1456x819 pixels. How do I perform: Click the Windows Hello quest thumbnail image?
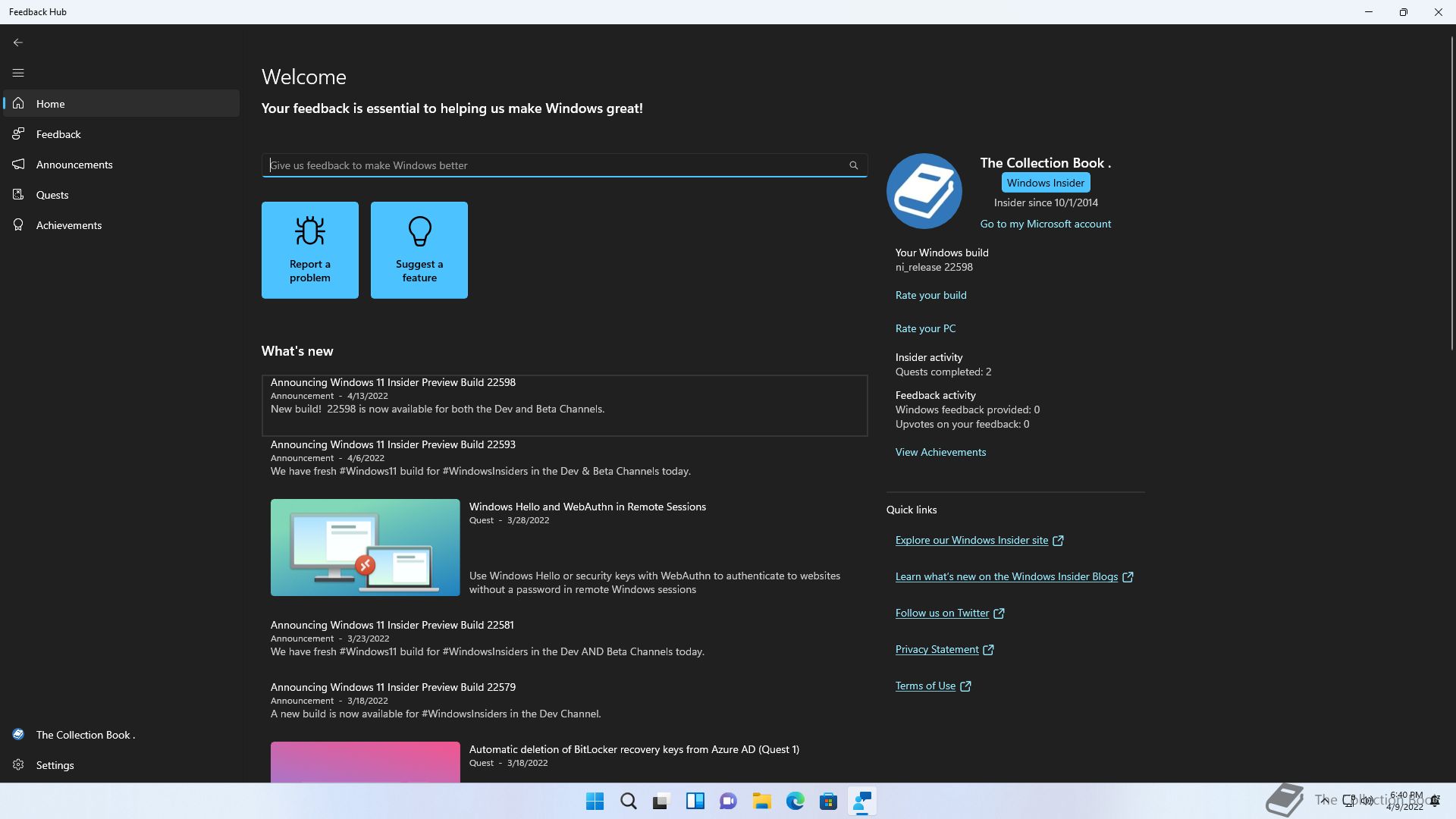coord(366,548)
